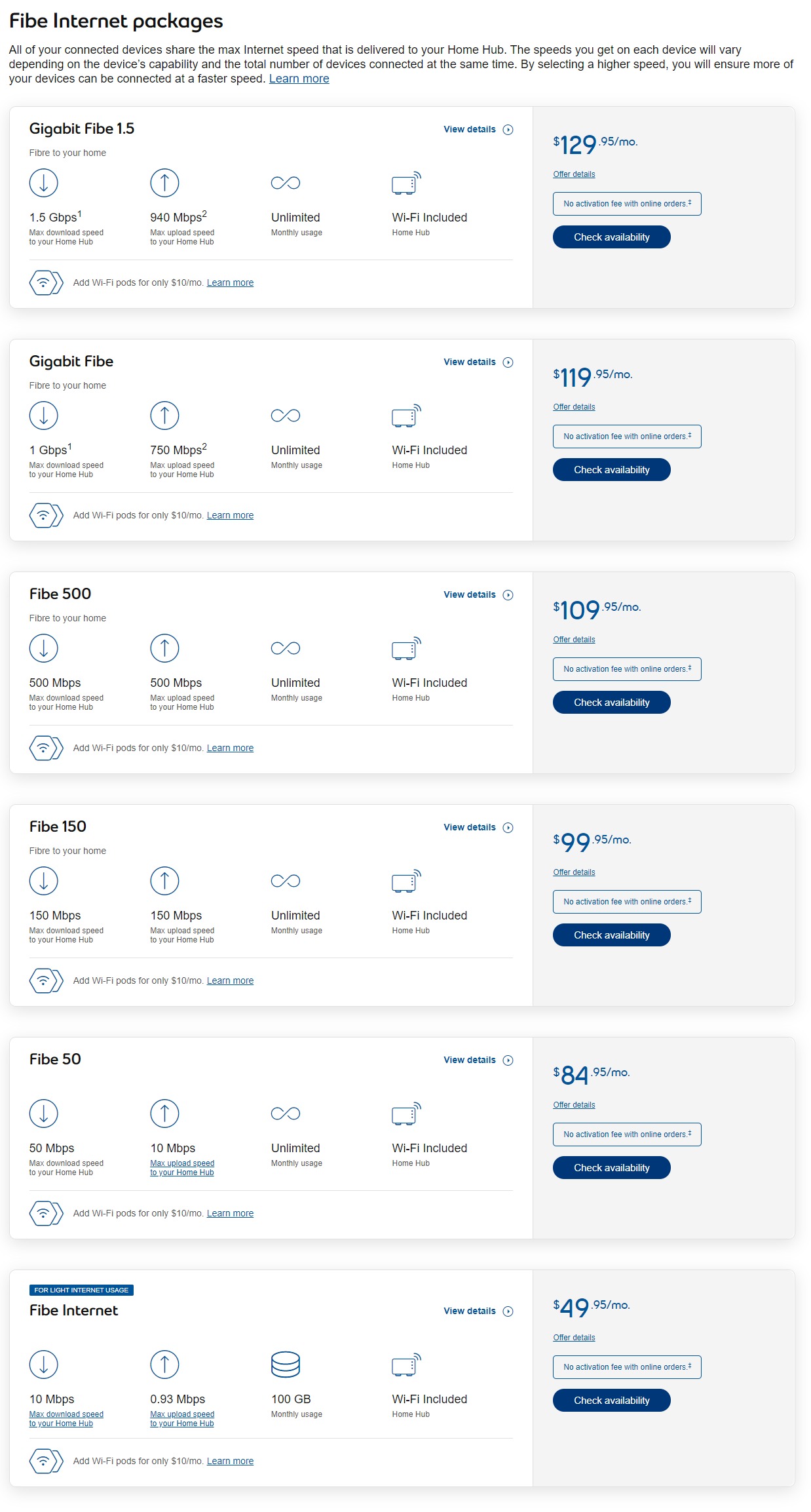Click the infinity unlimited icon in Fibe 500
Viewport: 811px width, 1512px height.
[x=286, y=648]
